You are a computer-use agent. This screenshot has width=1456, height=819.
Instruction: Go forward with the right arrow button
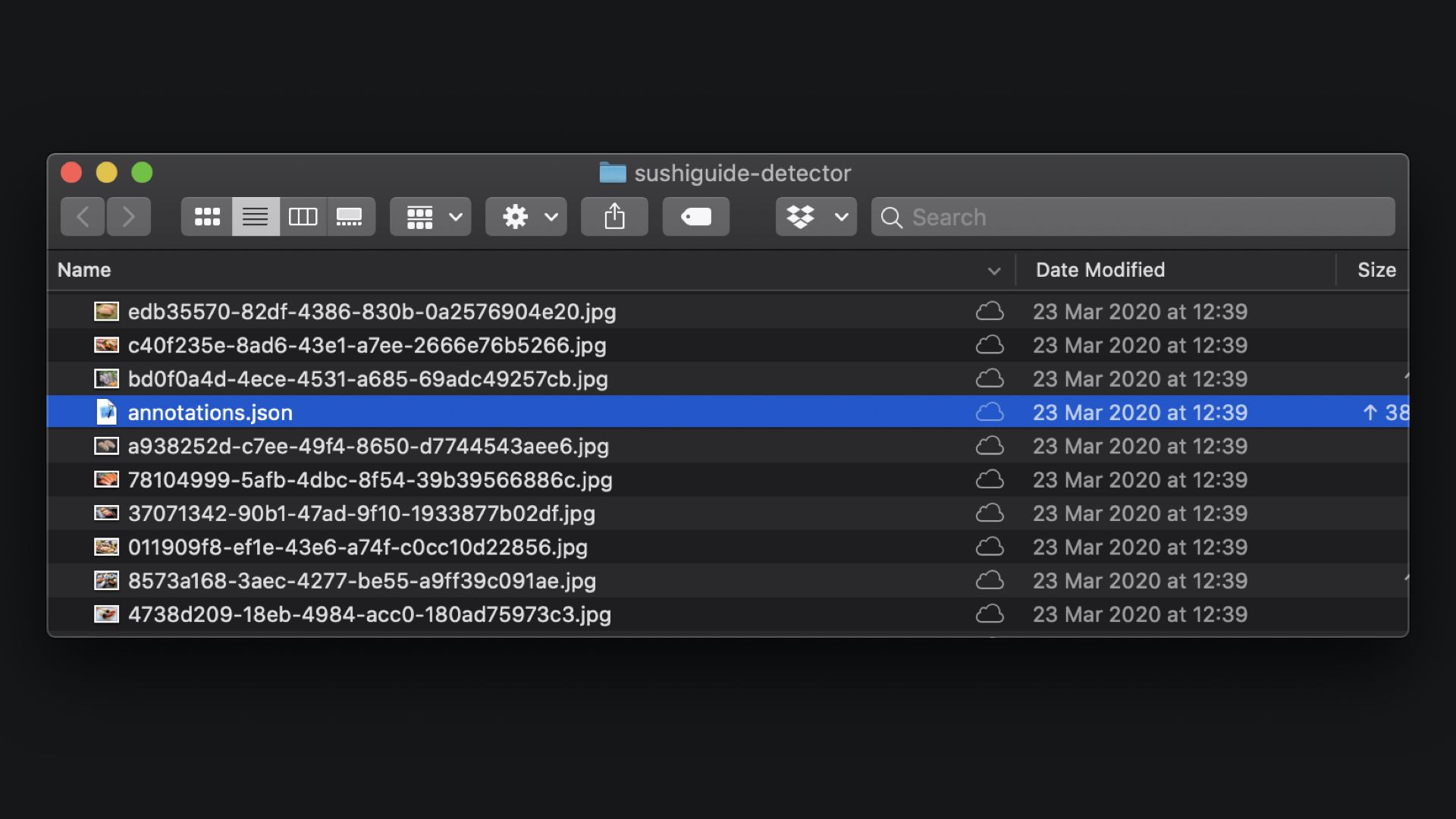point(129,217)
